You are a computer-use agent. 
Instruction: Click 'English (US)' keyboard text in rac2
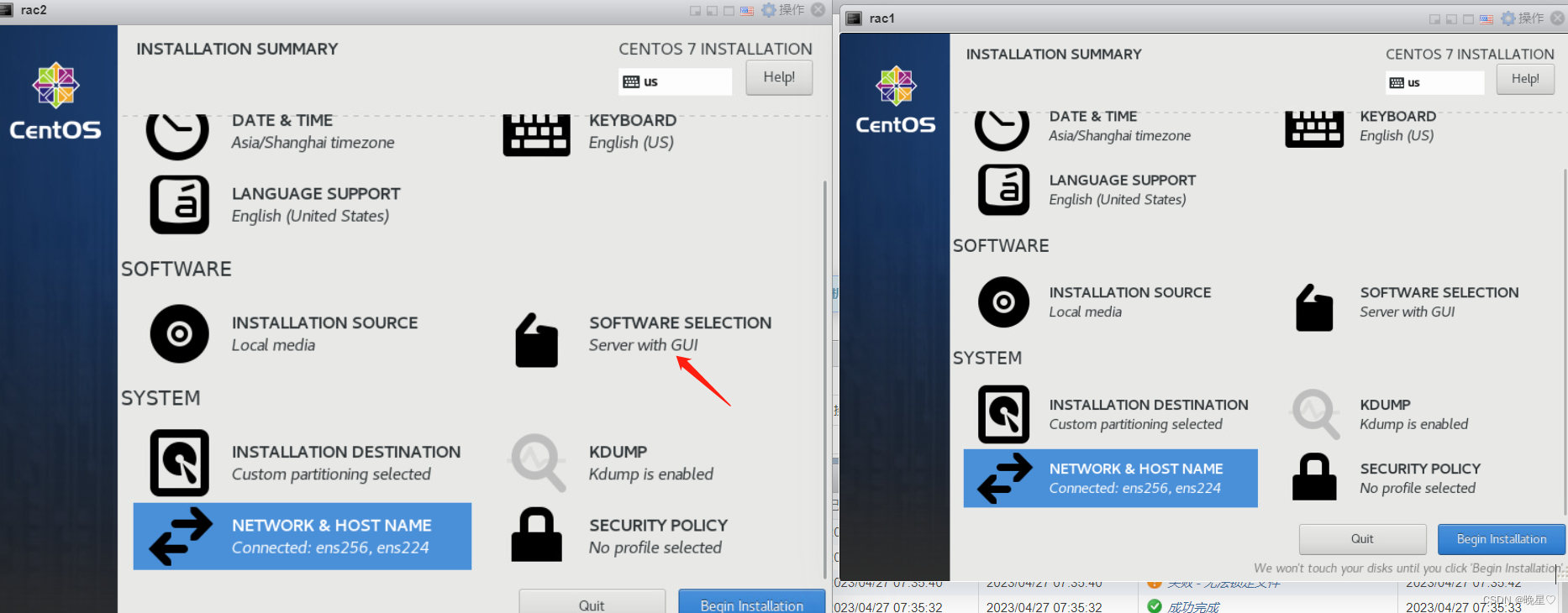pyautogui.click(x=631, y=143)
